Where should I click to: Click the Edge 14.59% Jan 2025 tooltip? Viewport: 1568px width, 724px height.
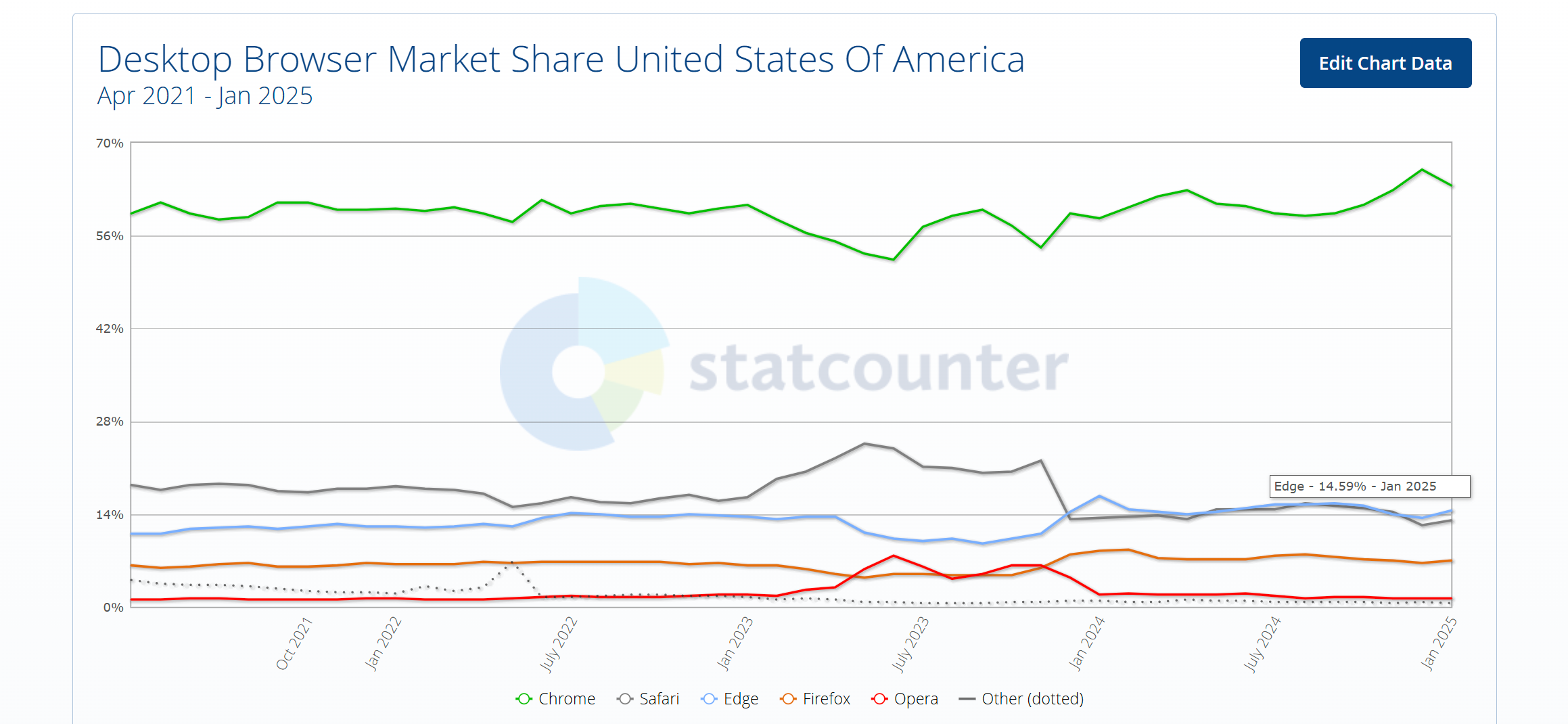[1368, 487]
